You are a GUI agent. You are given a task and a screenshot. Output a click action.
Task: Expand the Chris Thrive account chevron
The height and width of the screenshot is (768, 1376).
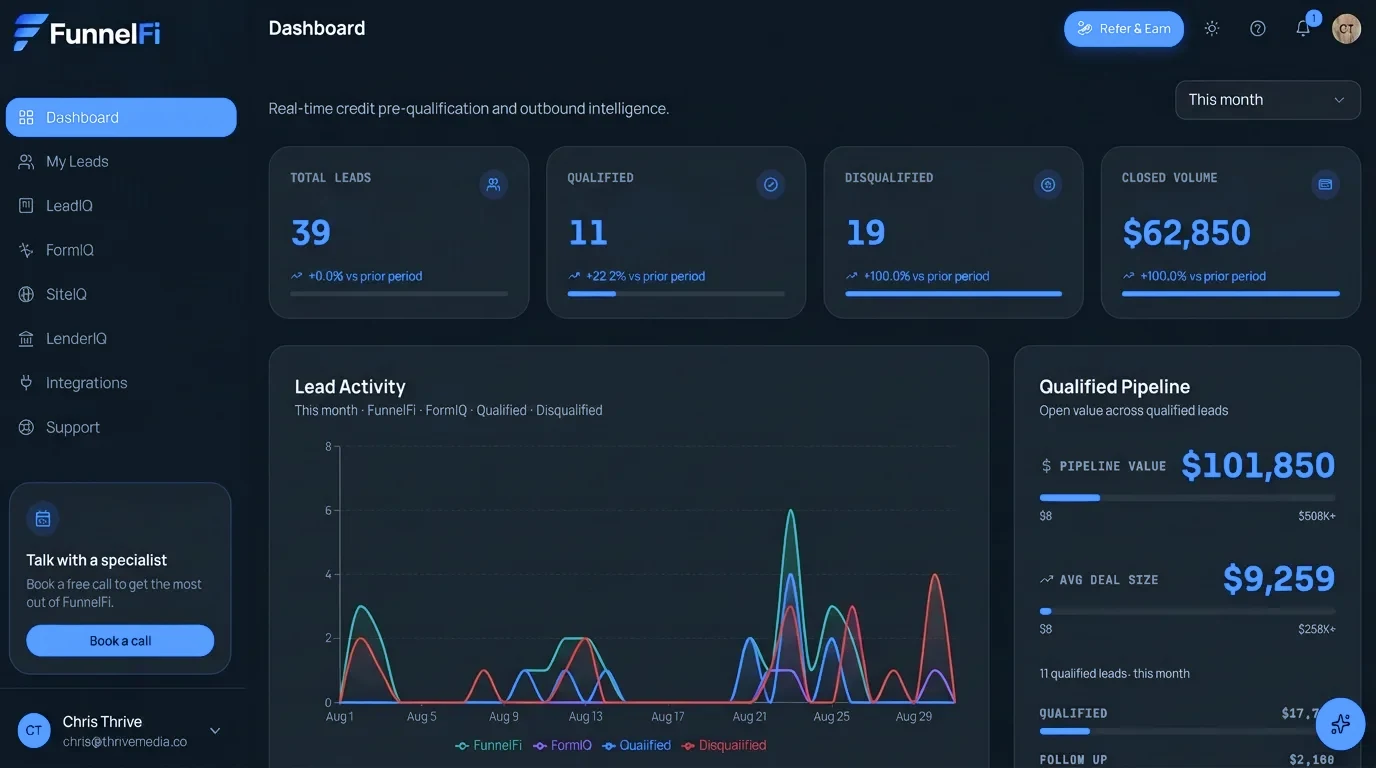pos(215,731)
